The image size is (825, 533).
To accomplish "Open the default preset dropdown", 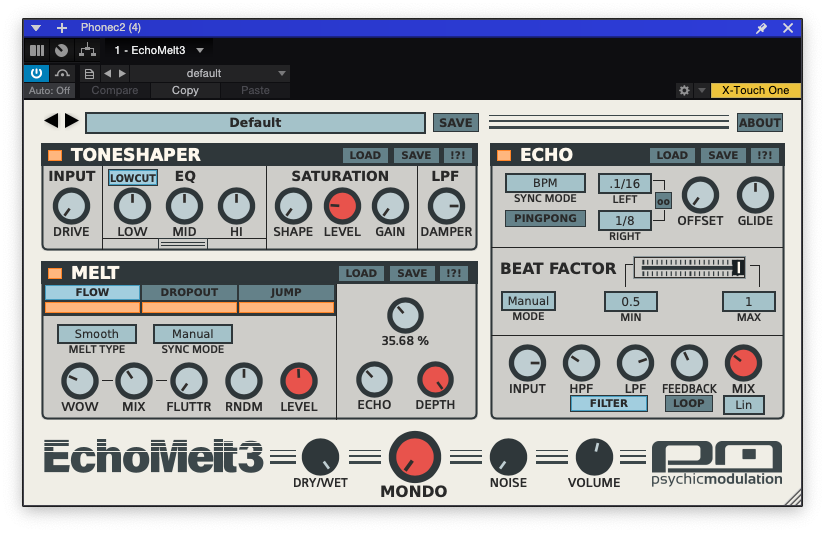I will pos(209,73).
